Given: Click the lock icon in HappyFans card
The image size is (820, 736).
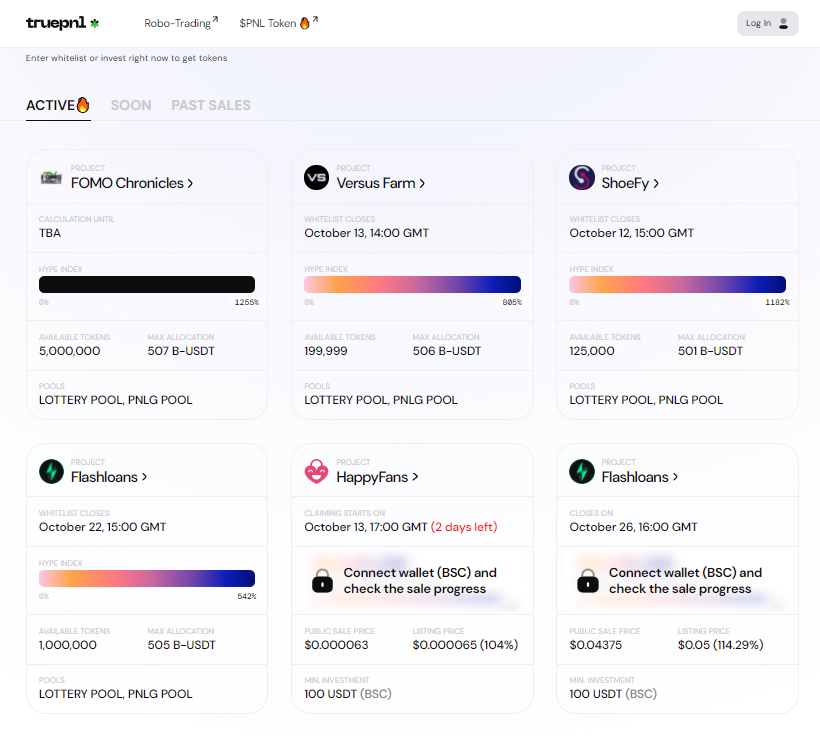Looking at the screenshot, I should coord(322,581).
